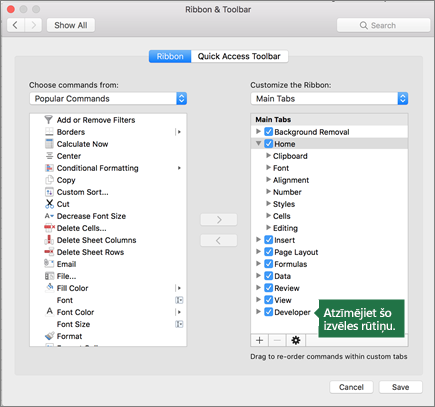
Task: Click the add-to-ribbon right arrow button
Action: click(x=219, y=220)
